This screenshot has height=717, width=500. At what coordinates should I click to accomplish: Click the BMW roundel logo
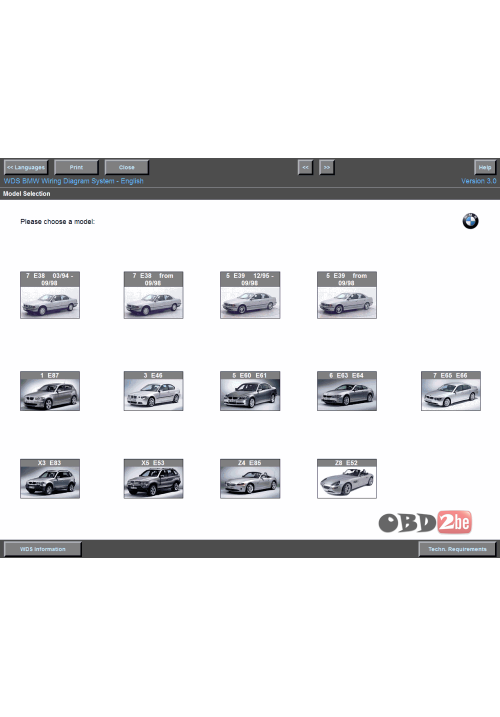pyautogui.click(x=470, y=221)
